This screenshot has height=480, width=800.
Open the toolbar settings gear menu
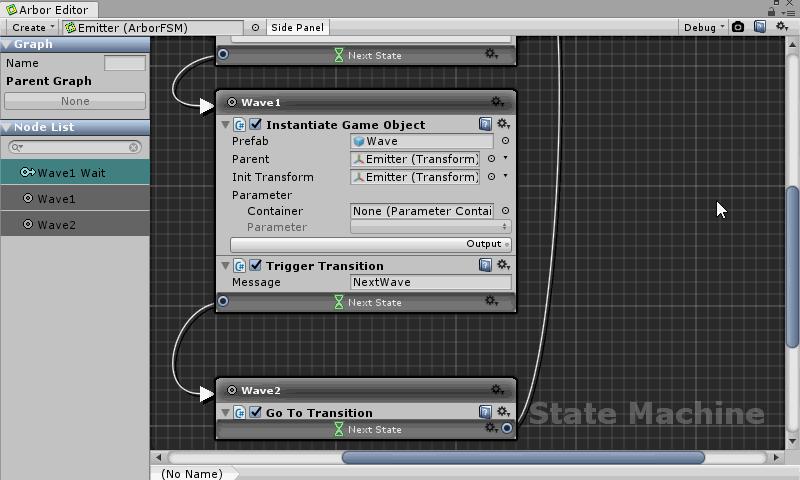[x=782, y=27]
